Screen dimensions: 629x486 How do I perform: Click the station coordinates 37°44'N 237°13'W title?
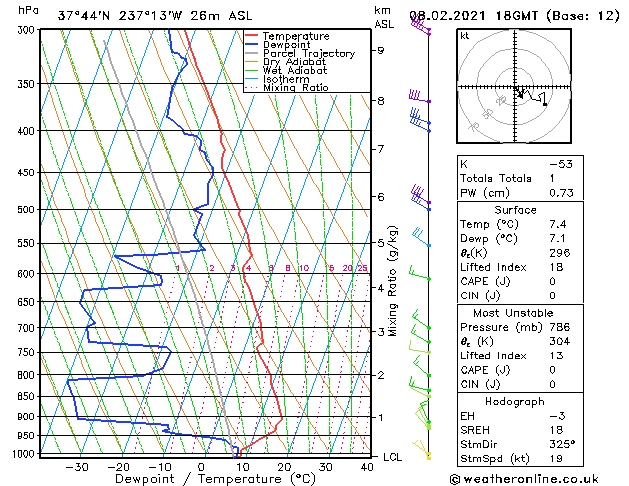coord(155,16)
